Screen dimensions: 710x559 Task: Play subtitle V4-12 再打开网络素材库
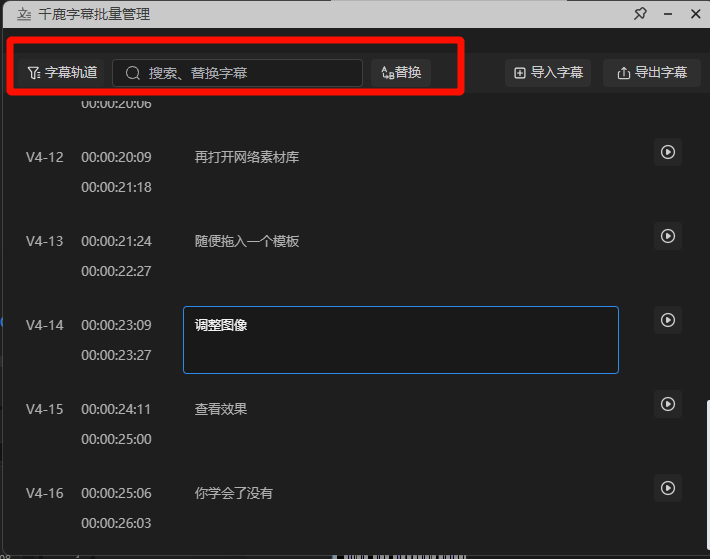[668, 152]
